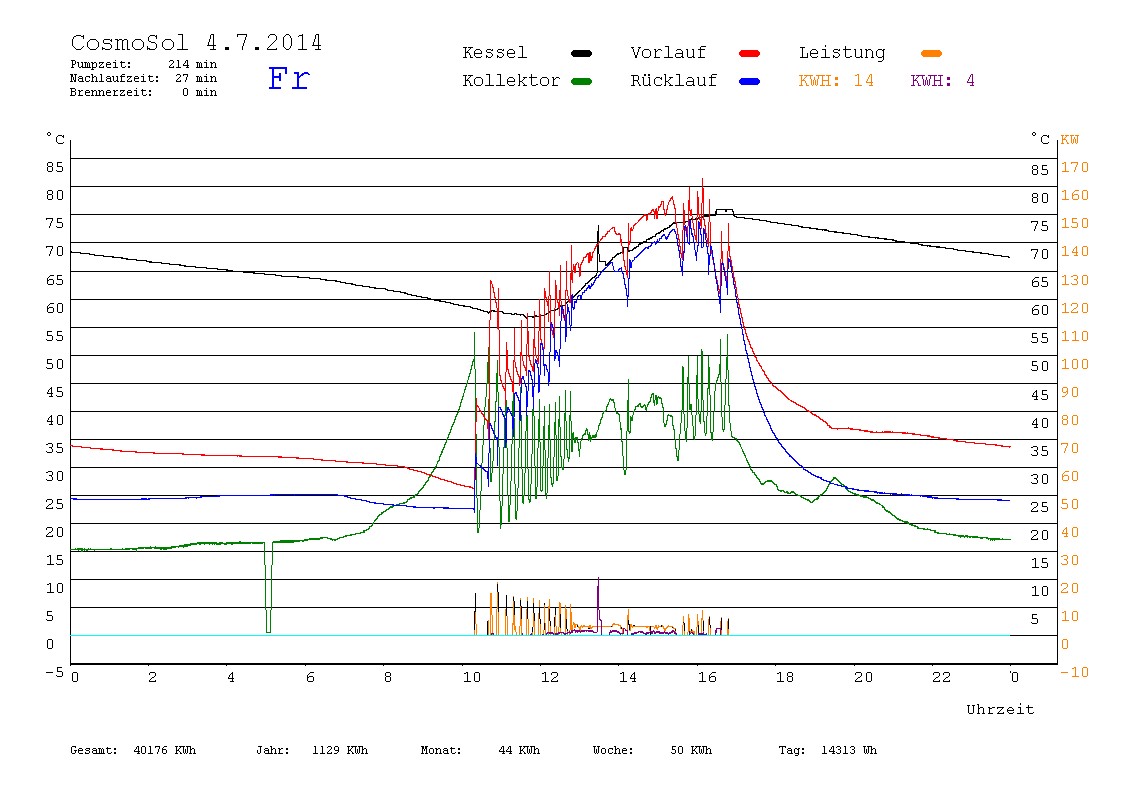Click the Nachlaufzeit value 27 min
Image resolution: width=1148 pixels, height=812 pixels.
[196, 78]
